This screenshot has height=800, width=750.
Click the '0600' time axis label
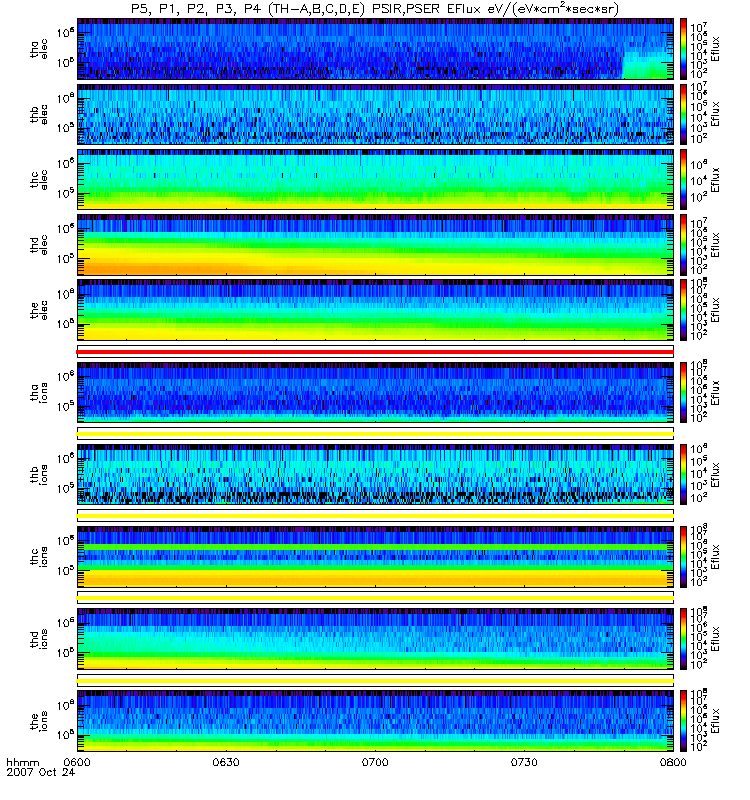point(77,762)
